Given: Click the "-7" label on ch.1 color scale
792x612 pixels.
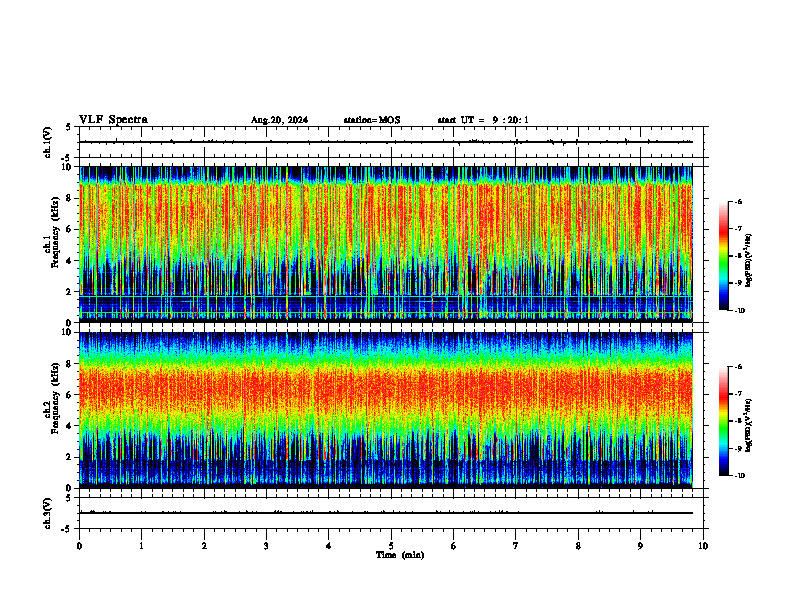Looking at the screenshot, I should [x=738, y=229].
